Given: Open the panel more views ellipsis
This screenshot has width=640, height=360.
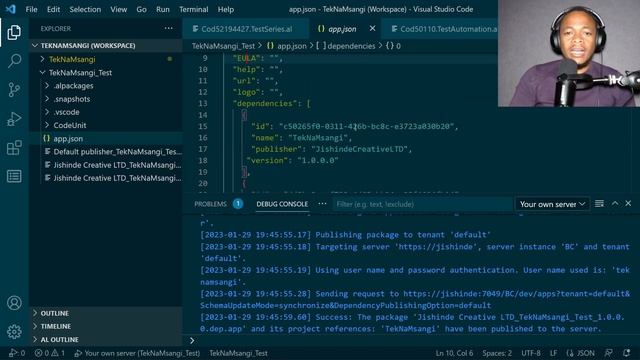Looking at the screenshot, I should click(322, 204).
